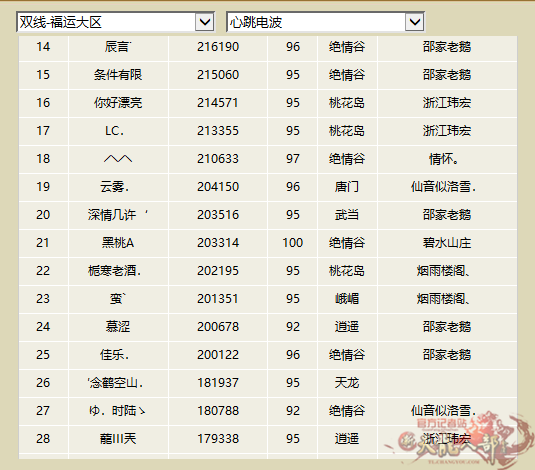Screen dimensions: 535x470
Task: Click score value 210633
Action: tap(218, 159)
